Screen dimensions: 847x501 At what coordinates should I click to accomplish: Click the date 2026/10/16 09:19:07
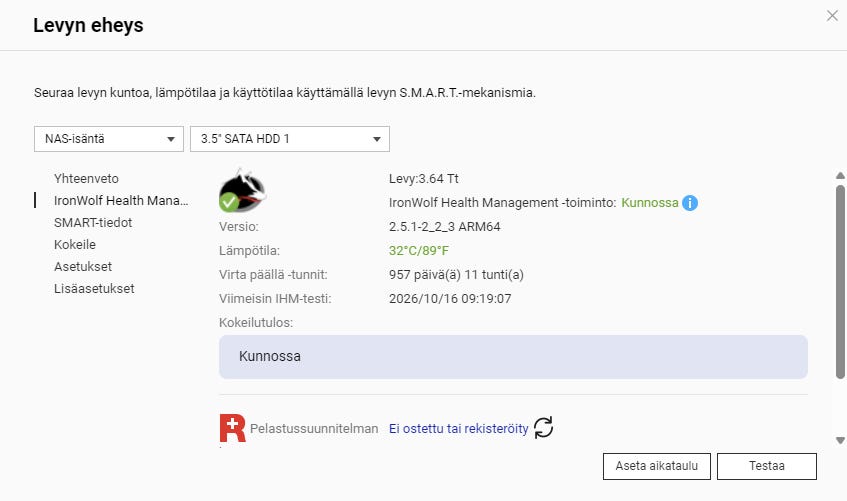click(450, 299)
